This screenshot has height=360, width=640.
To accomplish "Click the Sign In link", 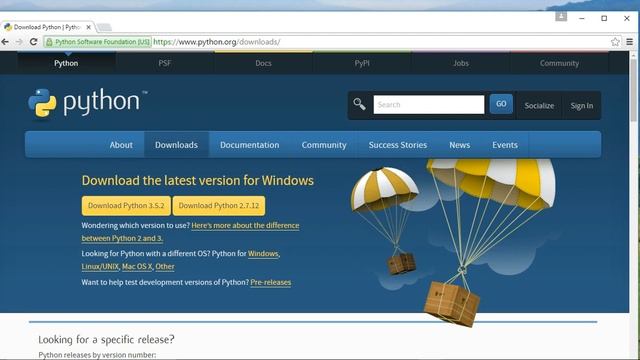I will click(582, 106).
